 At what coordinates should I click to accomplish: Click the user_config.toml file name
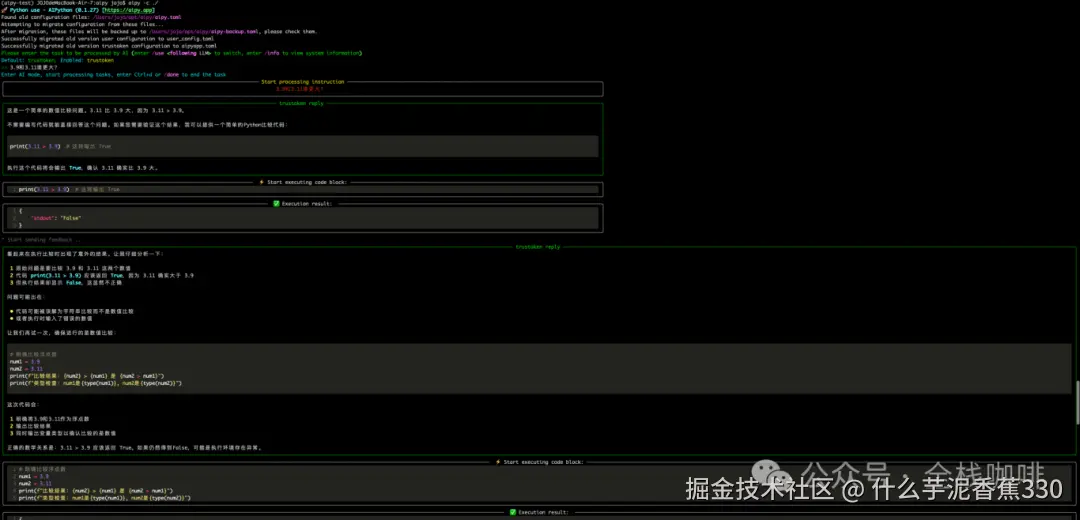189,39
